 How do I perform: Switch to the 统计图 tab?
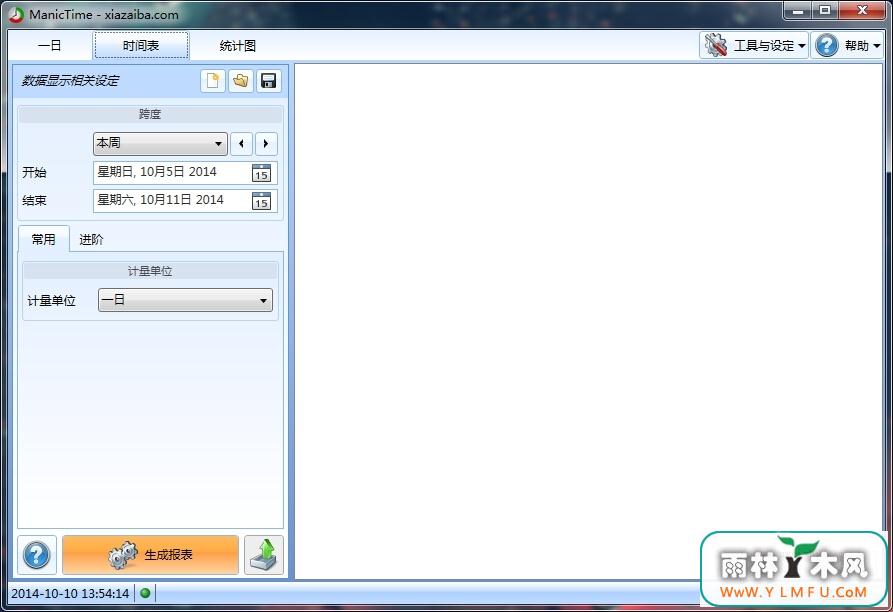pyautogui.click(x=237, y=46)
